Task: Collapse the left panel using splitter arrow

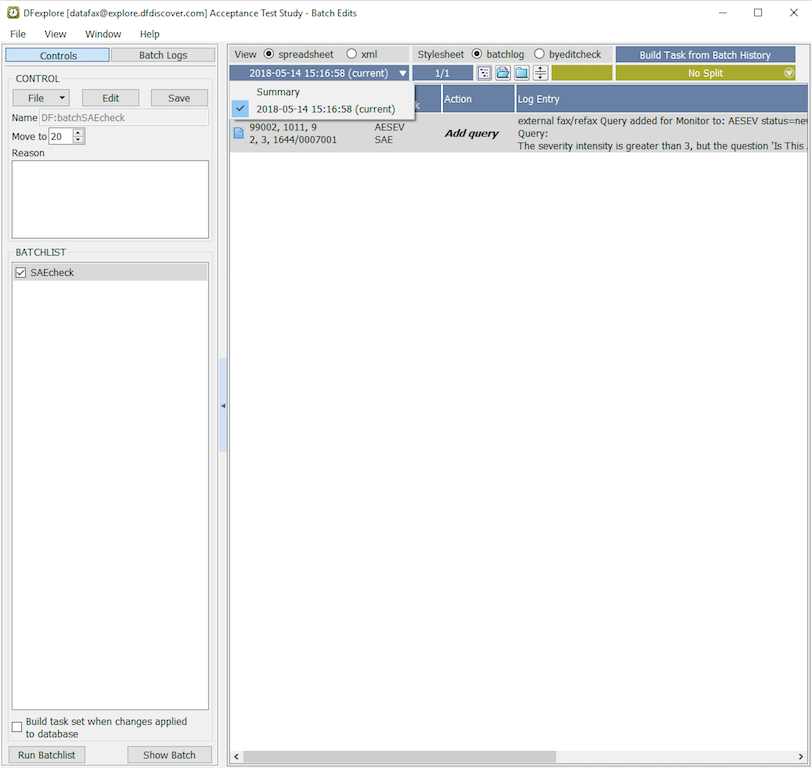Action: point(223,406)
